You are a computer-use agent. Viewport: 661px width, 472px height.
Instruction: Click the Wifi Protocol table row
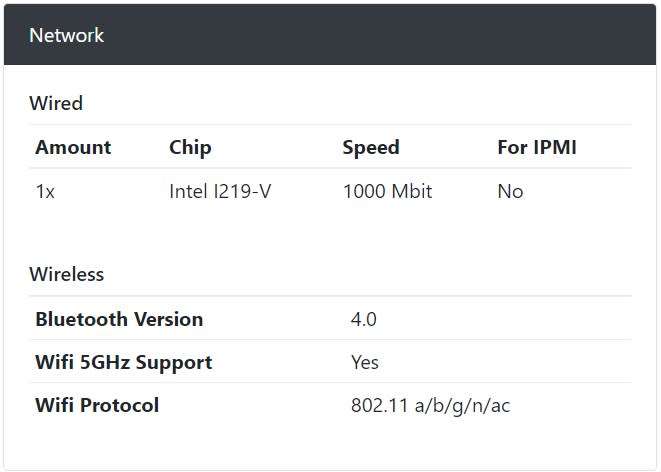(x=330, y=405)
